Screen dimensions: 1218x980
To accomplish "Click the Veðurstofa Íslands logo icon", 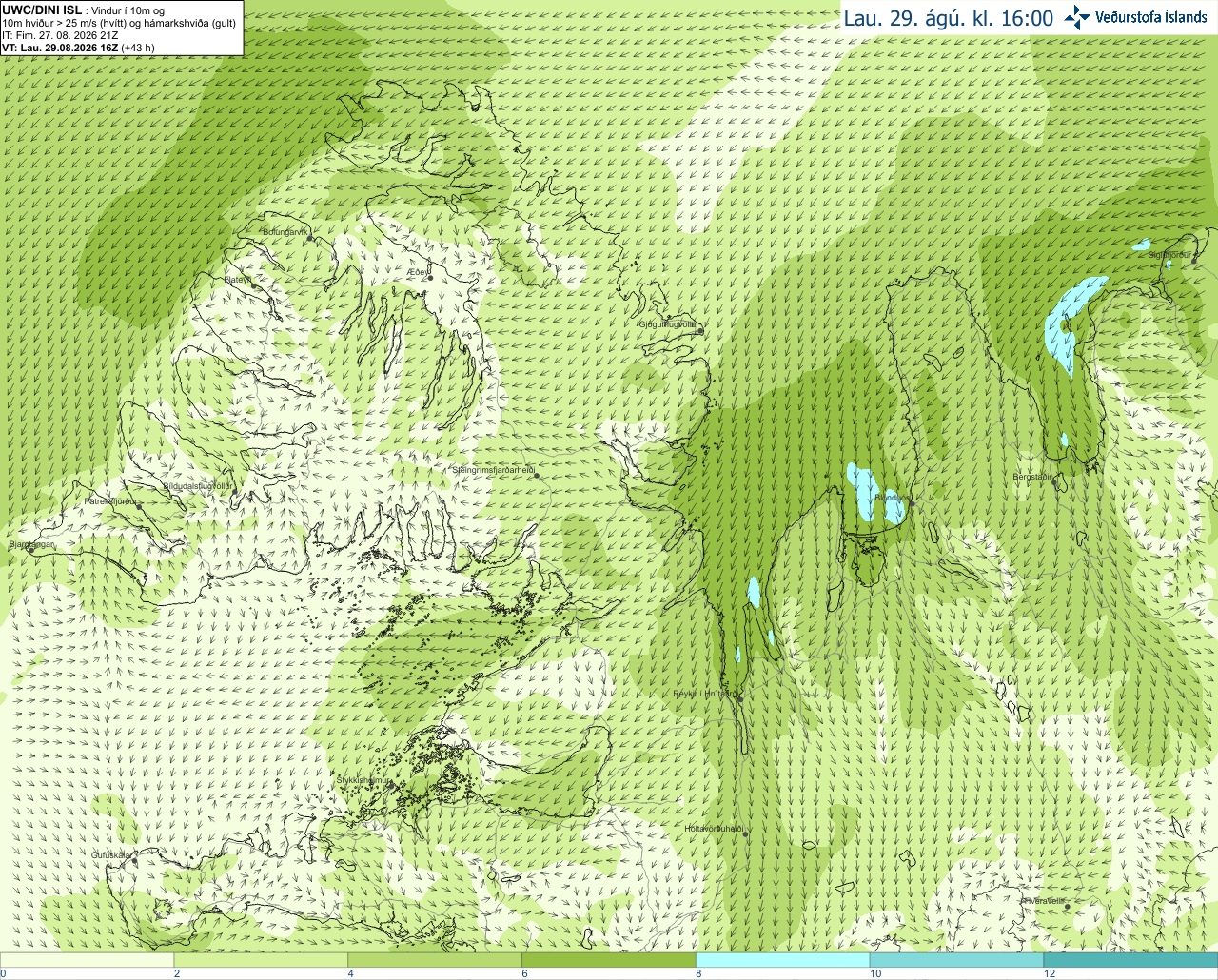I will coord(1077,17).
